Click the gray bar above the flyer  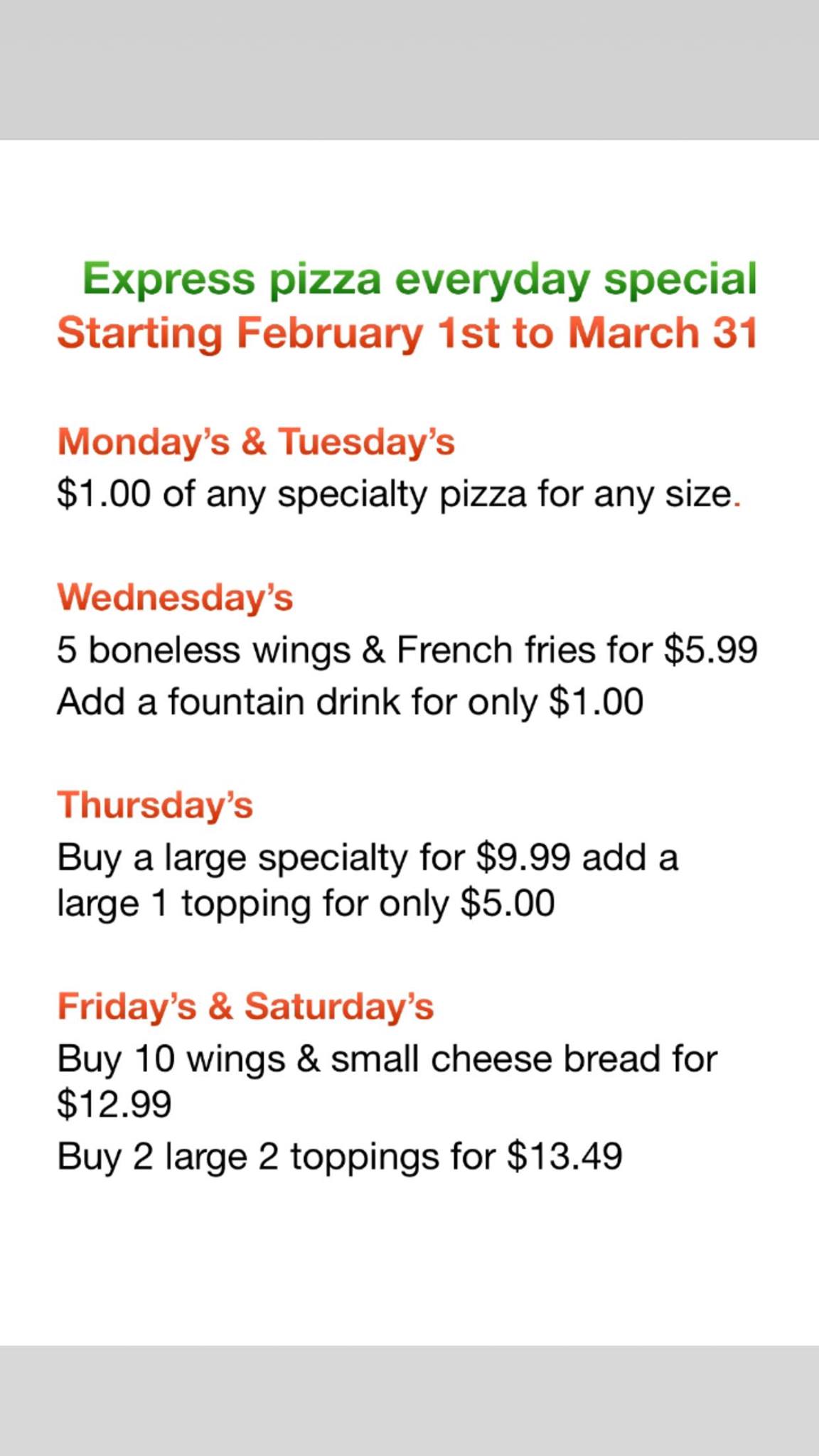pyautogui.click(x=409, y=70)
